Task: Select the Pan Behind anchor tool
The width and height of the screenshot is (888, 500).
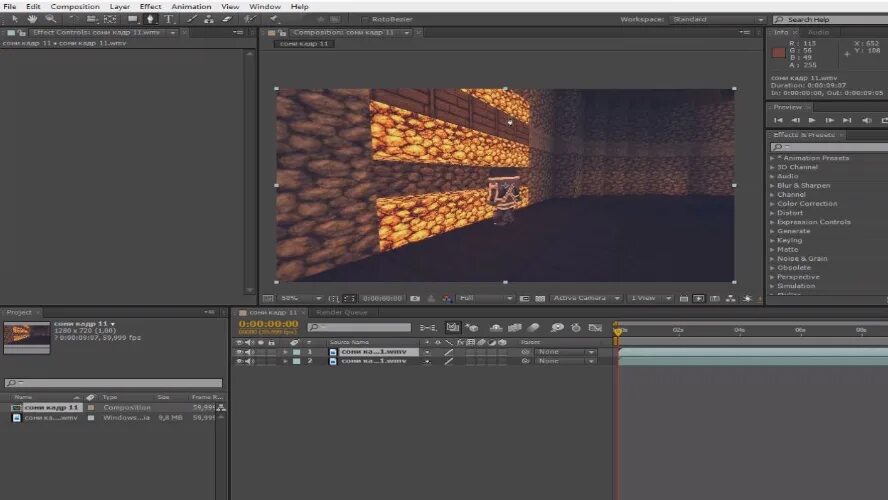Action: [x=110, y=19]
